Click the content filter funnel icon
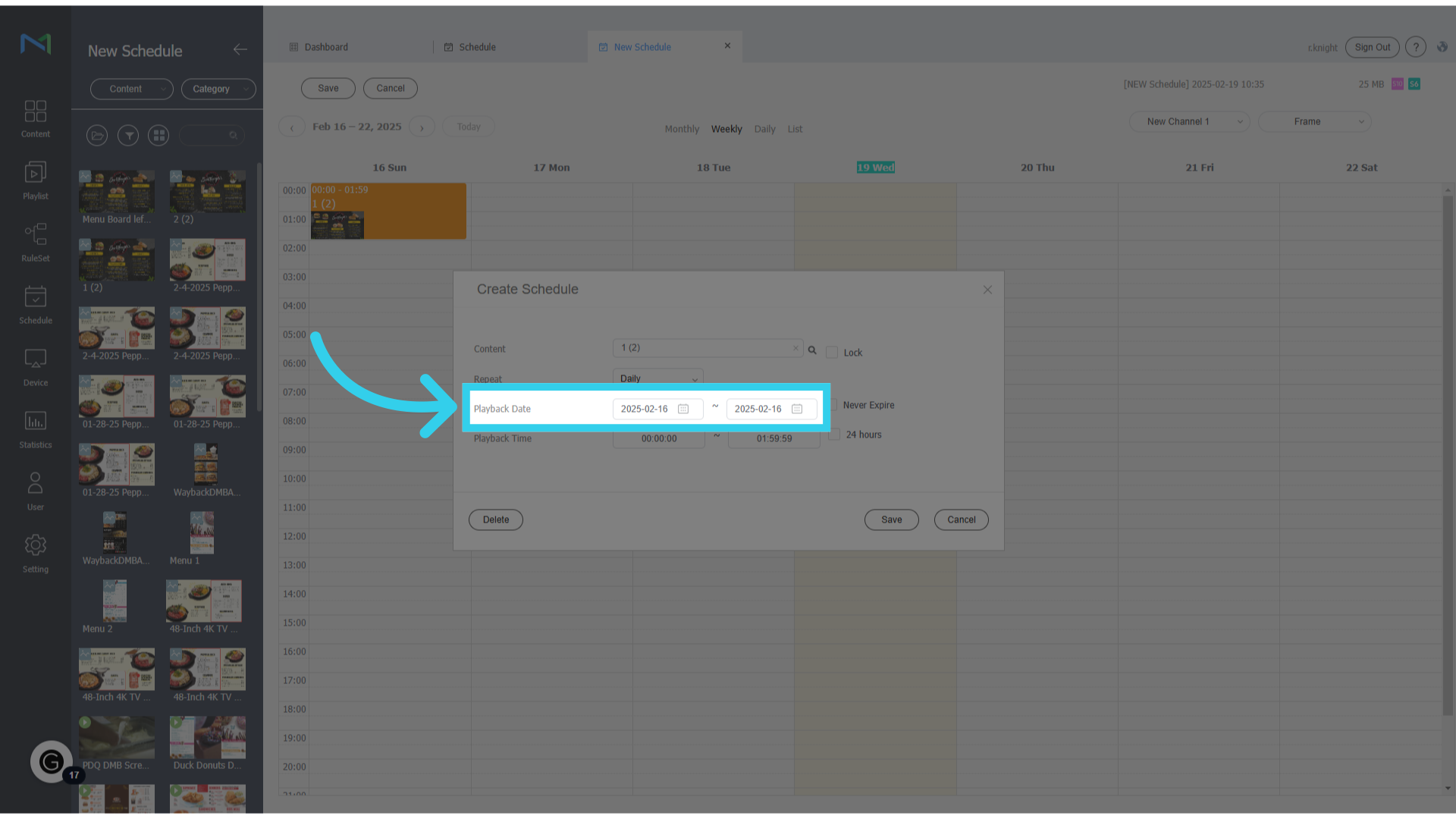 (128, 135)
